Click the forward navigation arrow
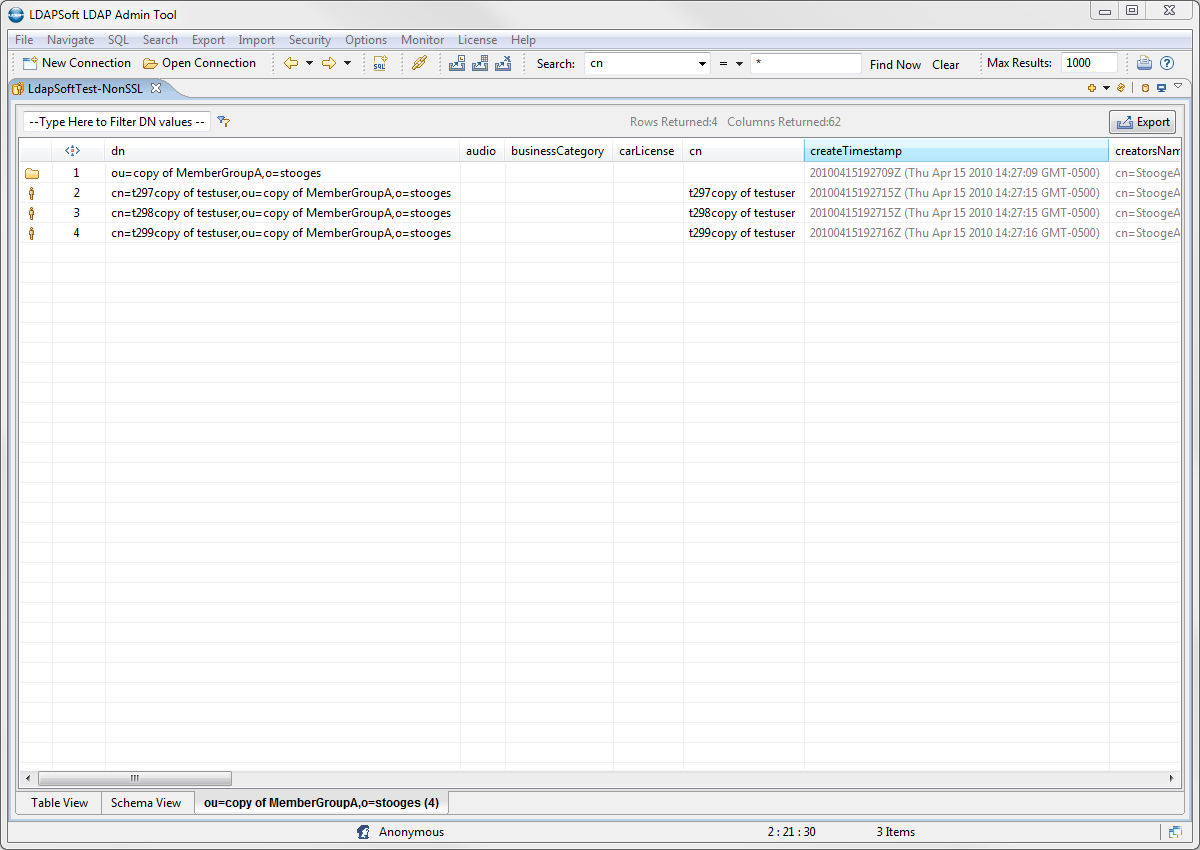Viewport: 1200px width, 850px height. [328, 63]
